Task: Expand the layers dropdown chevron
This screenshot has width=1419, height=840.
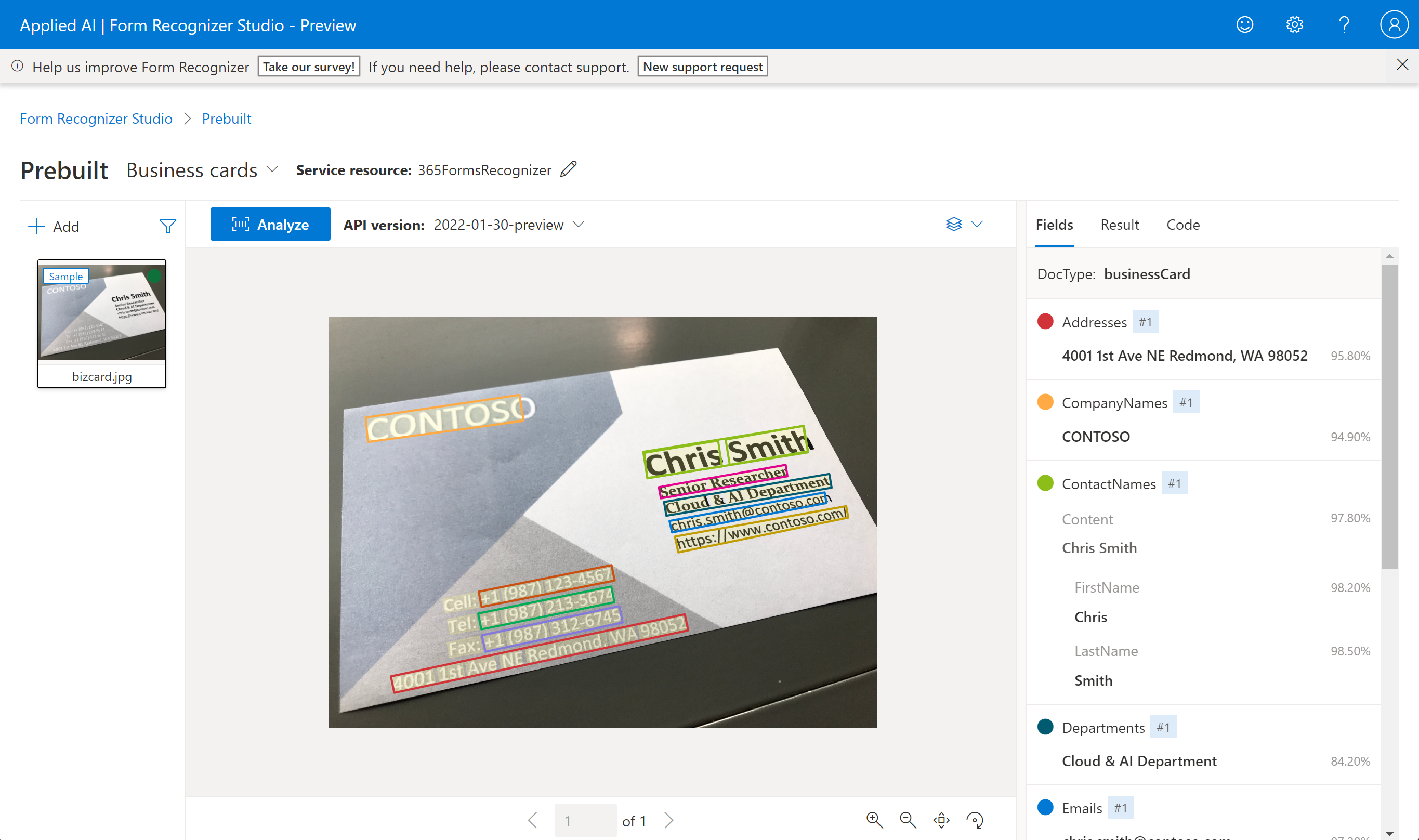Action: pyautogui.click(x=977, y=224)
